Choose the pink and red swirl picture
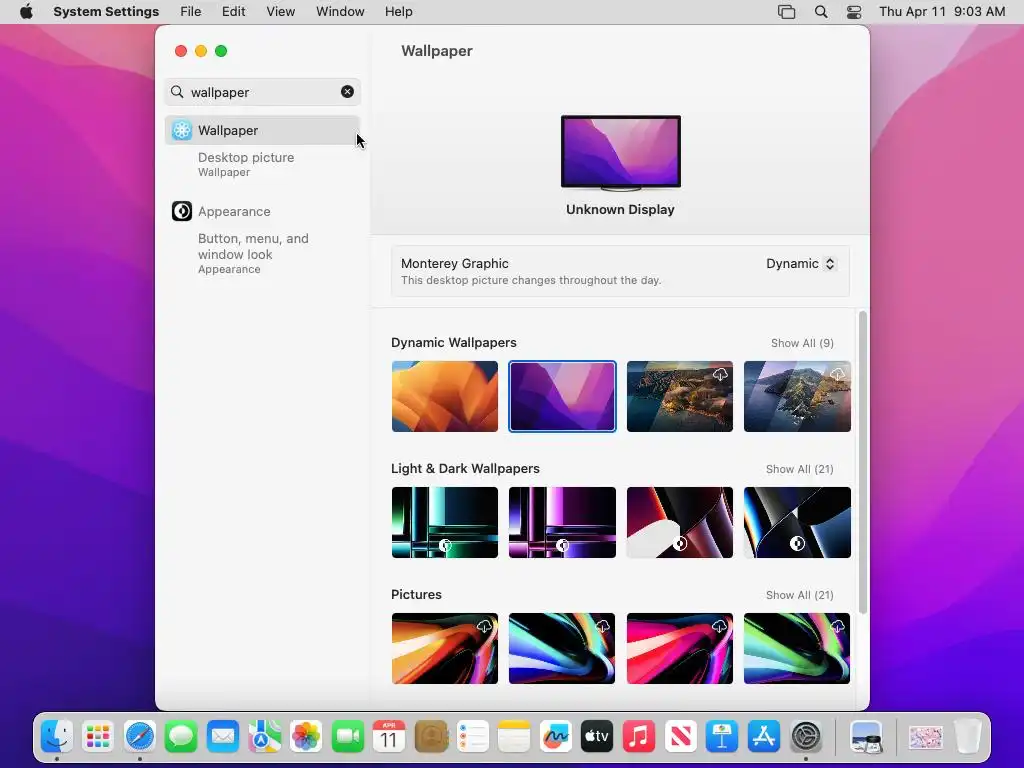This screenshot has width=1024, height=768. [680, 648]
